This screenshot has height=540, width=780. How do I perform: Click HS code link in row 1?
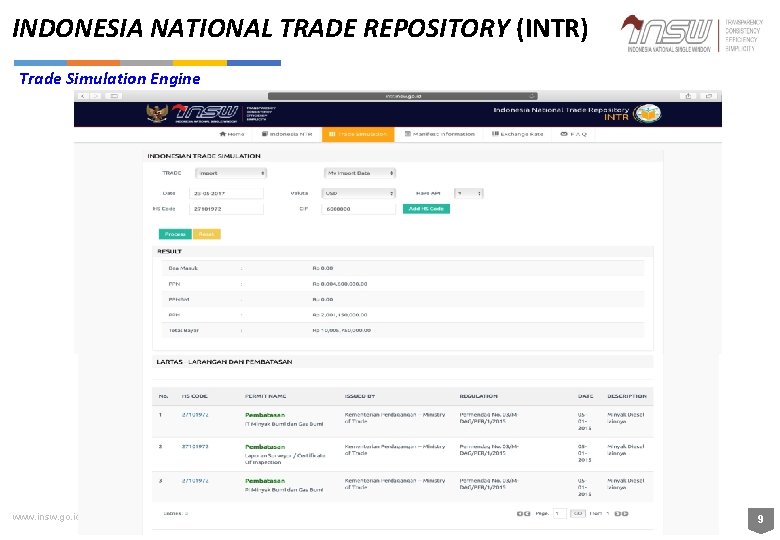(x=195, y=415)
